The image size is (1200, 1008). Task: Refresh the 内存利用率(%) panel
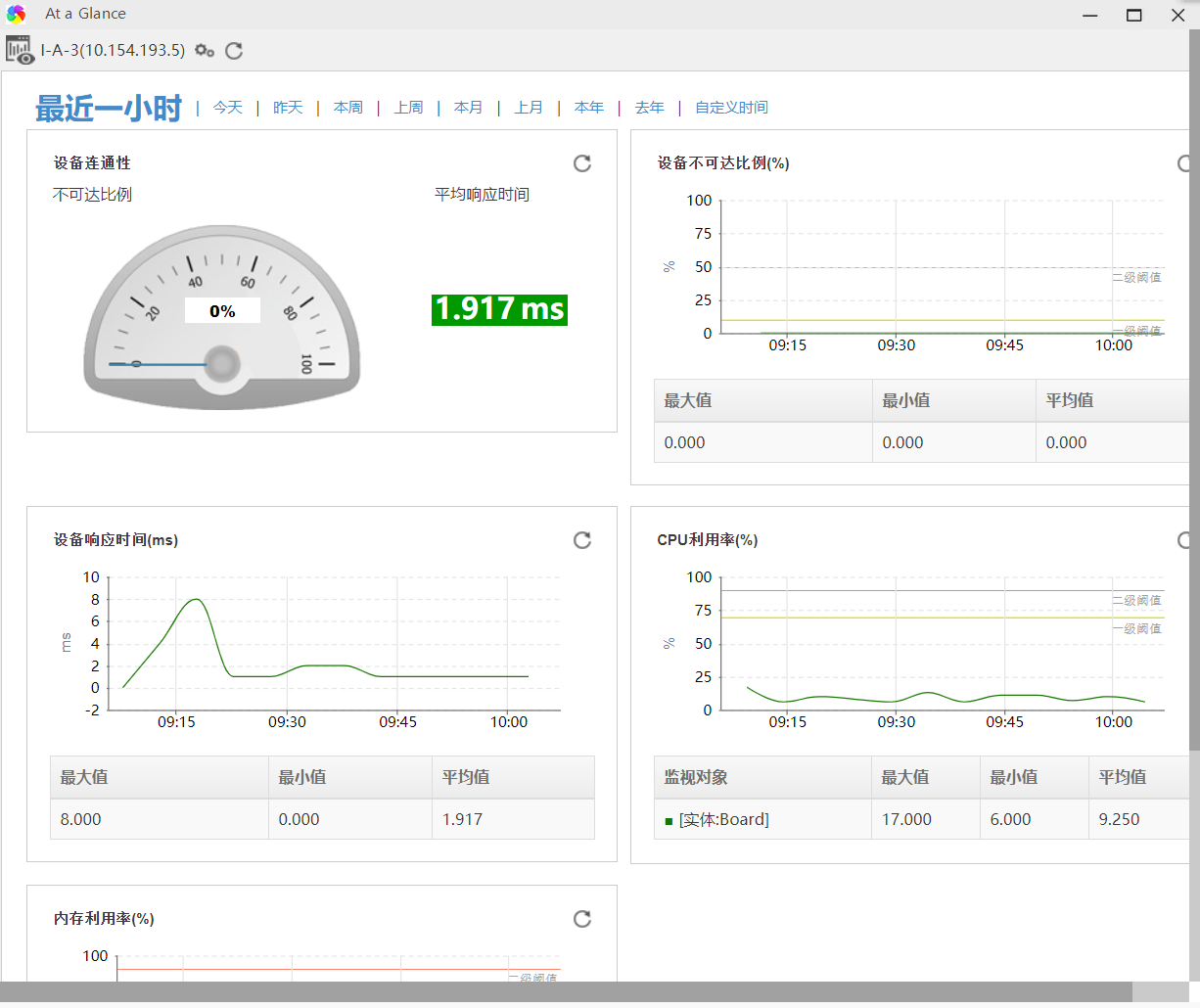point(582,919)
